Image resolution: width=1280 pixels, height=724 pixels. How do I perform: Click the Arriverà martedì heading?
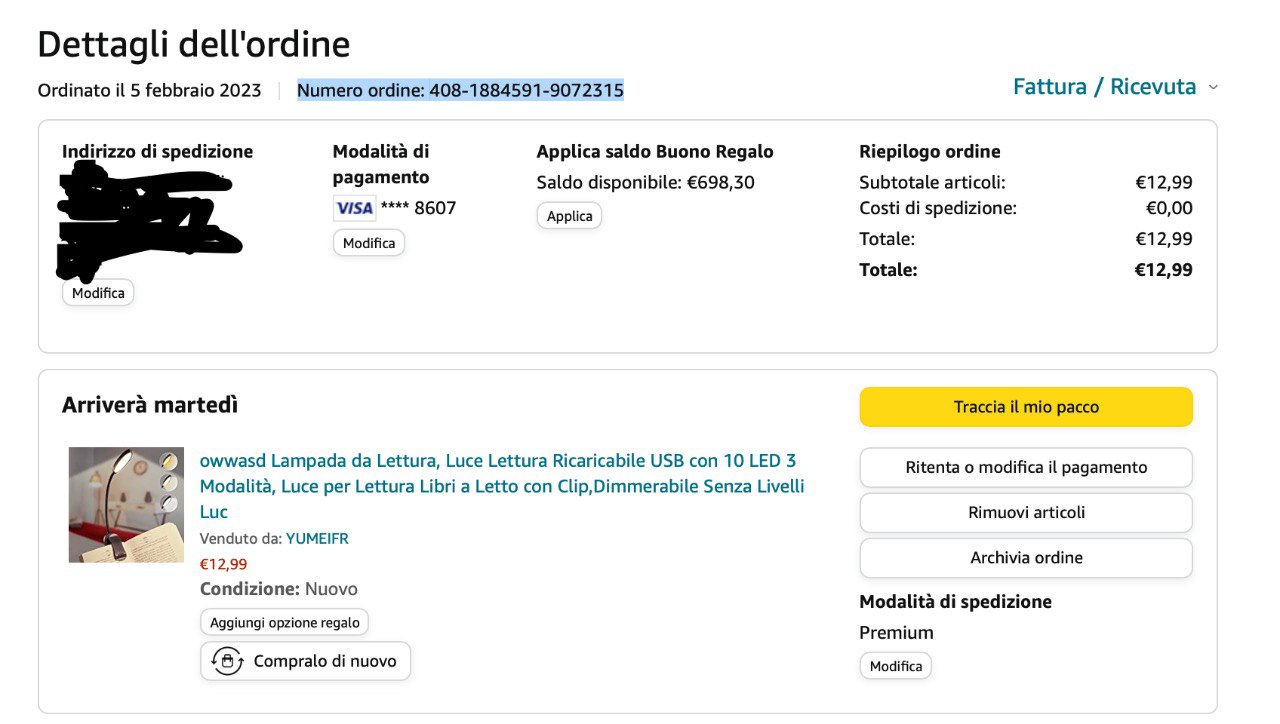150,405
